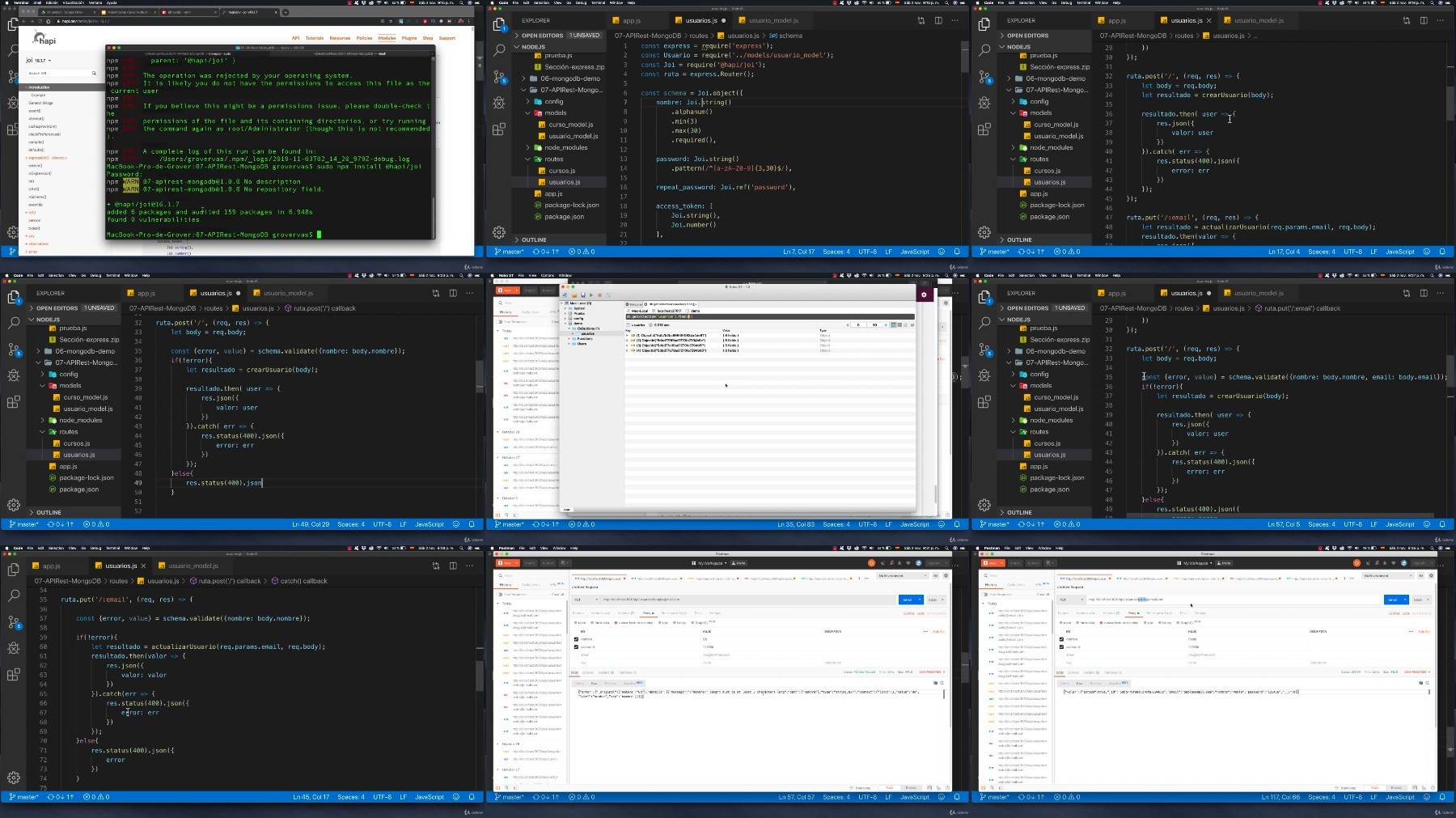1456x818 pixels.
Task: Toggle Save Responses switch in Postman above 'Ln 57, Col 57'
Action: click(499, 594)
